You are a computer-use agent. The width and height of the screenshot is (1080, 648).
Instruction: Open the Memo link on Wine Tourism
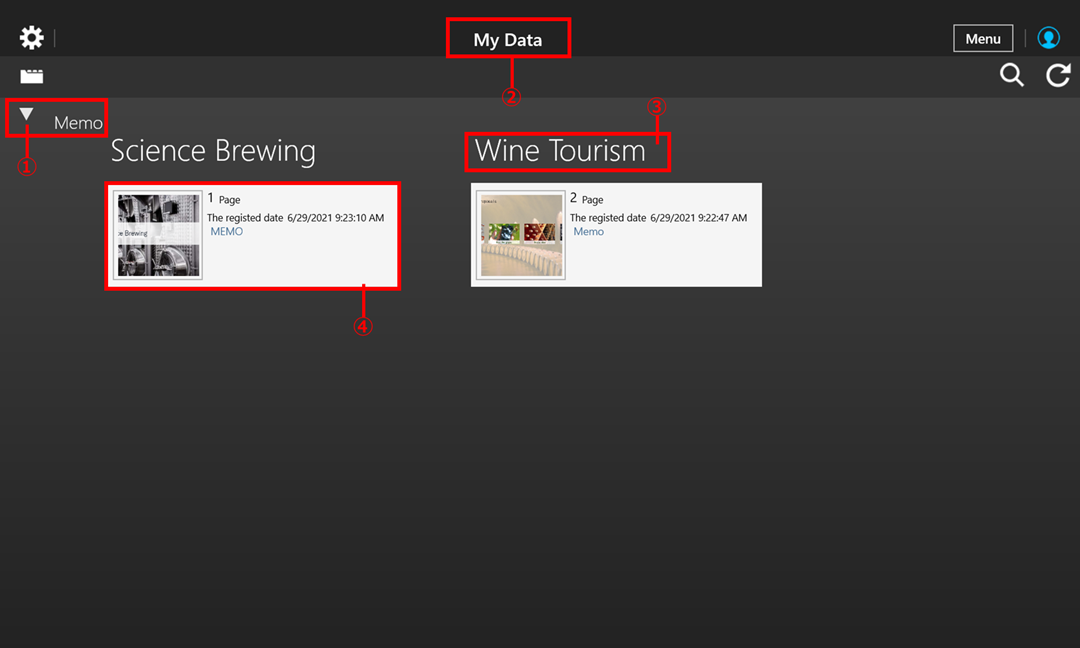(588, 231)
